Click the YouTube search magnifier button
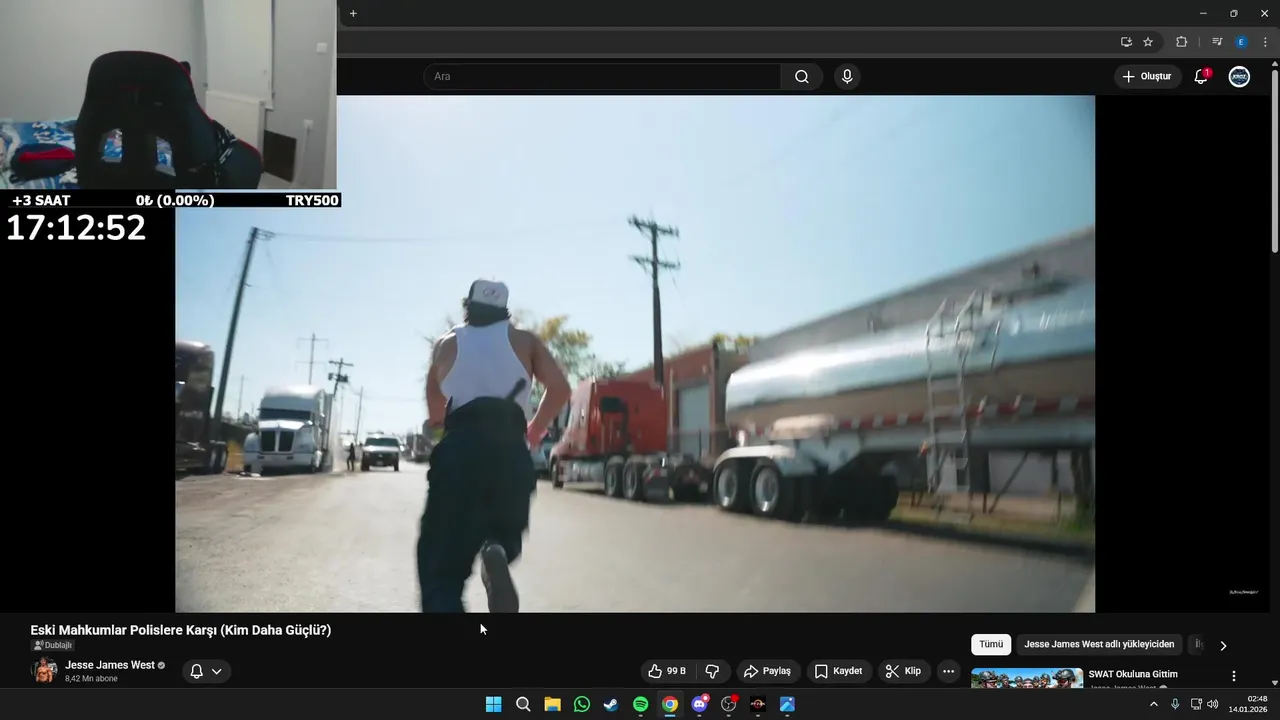 coord(802,77)
